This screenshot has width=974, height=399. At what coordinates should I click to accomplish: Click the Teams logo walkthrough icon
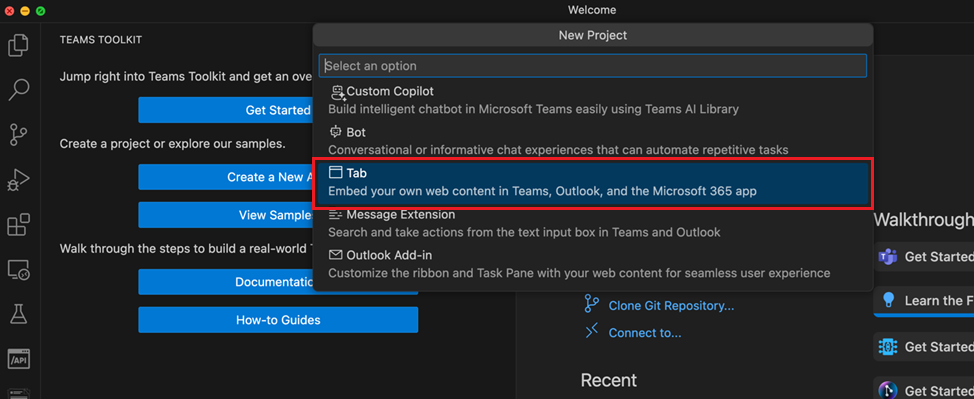tap(888, 256)
